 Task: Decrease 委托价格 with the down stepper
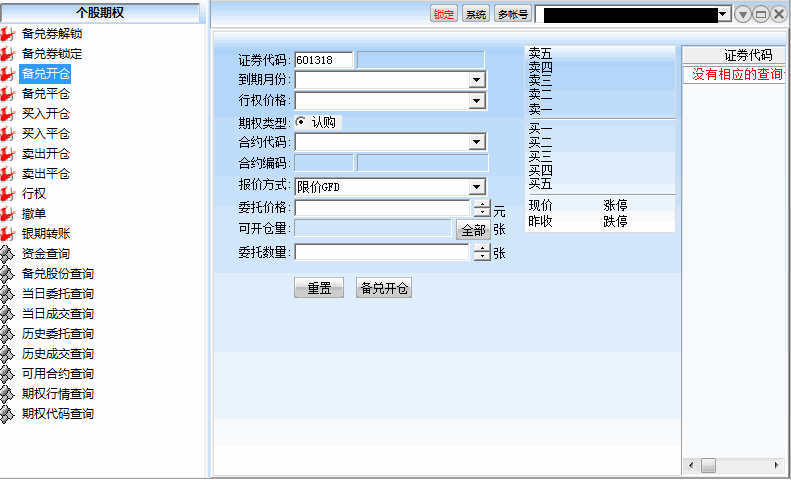[482, 211]
